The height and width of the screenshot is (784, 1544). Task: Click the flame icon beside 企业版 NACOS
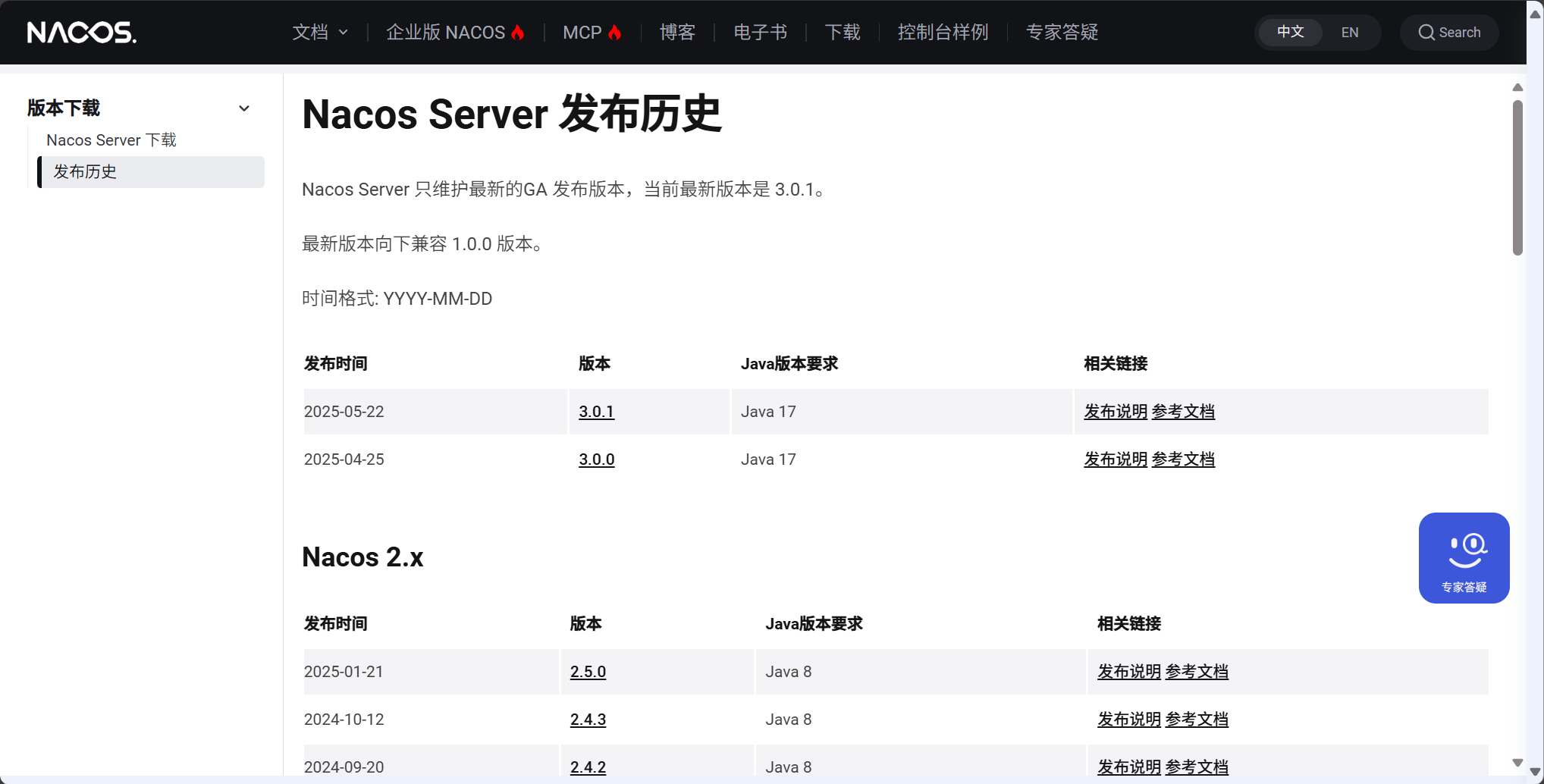point(518,33)
